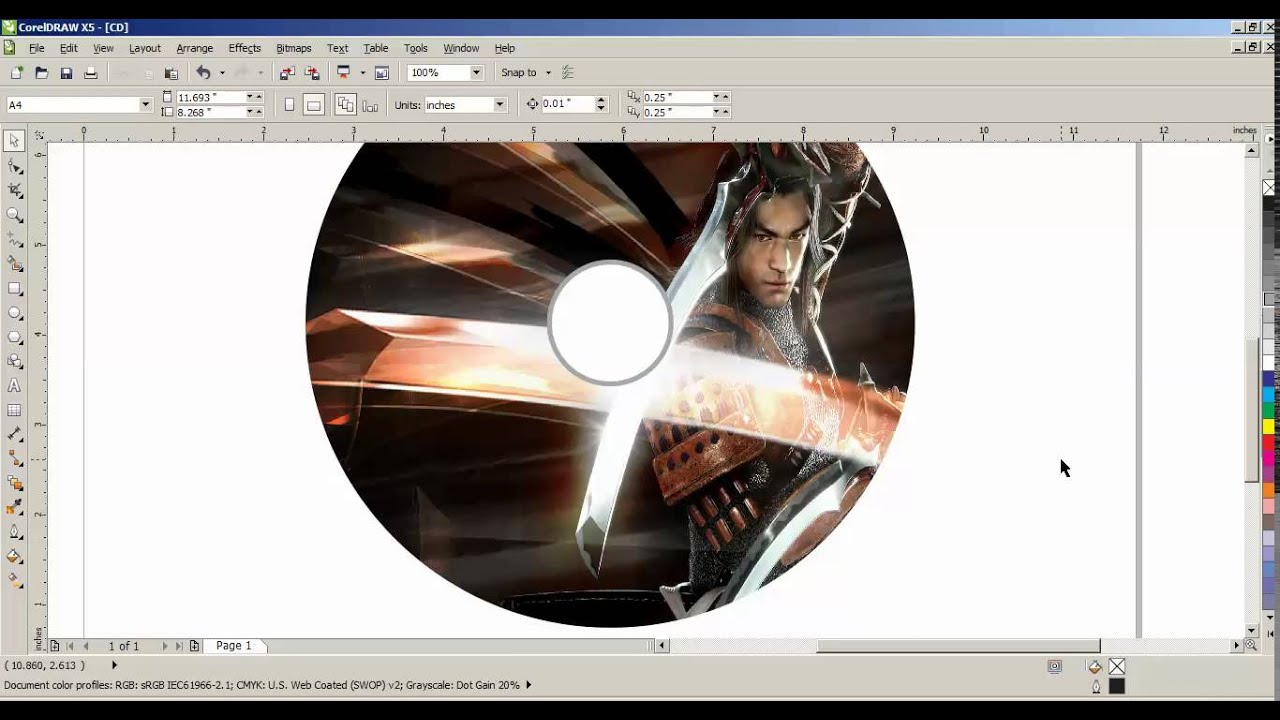
Task: Save the document
Action: coord(66,73)
